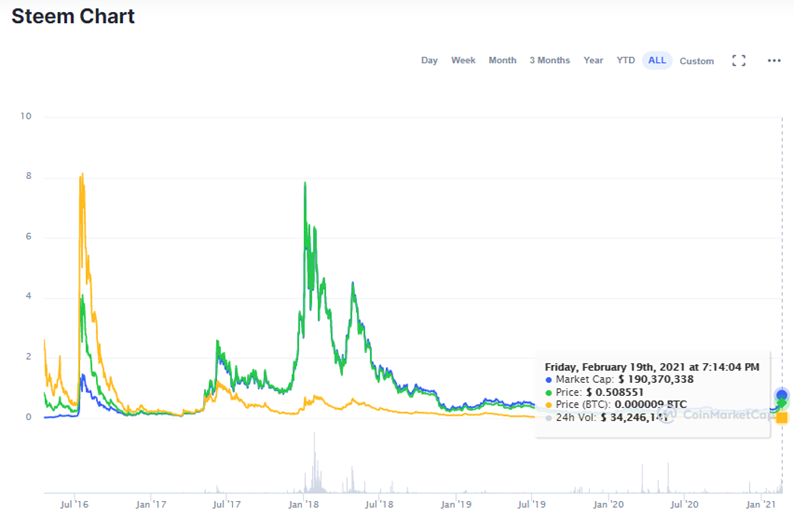Click the Market Cap value in tooltip
The image size is (794, 517).
[x=656, y=379]
